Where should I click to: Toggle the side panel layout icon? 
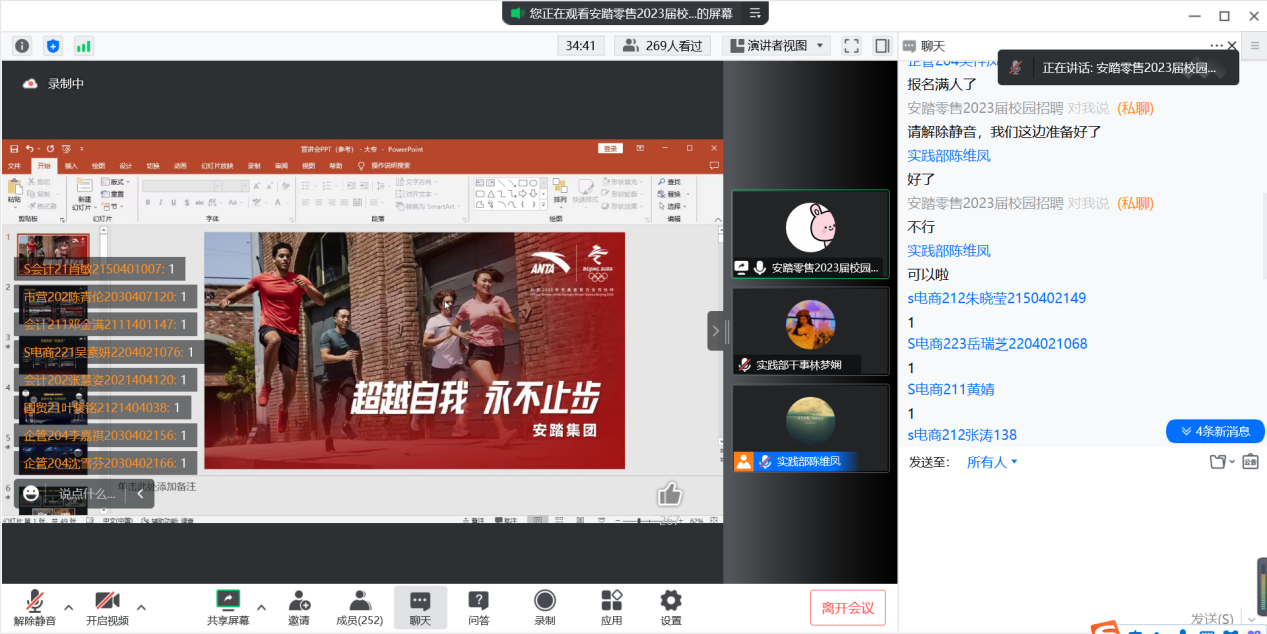pos(882,46)
